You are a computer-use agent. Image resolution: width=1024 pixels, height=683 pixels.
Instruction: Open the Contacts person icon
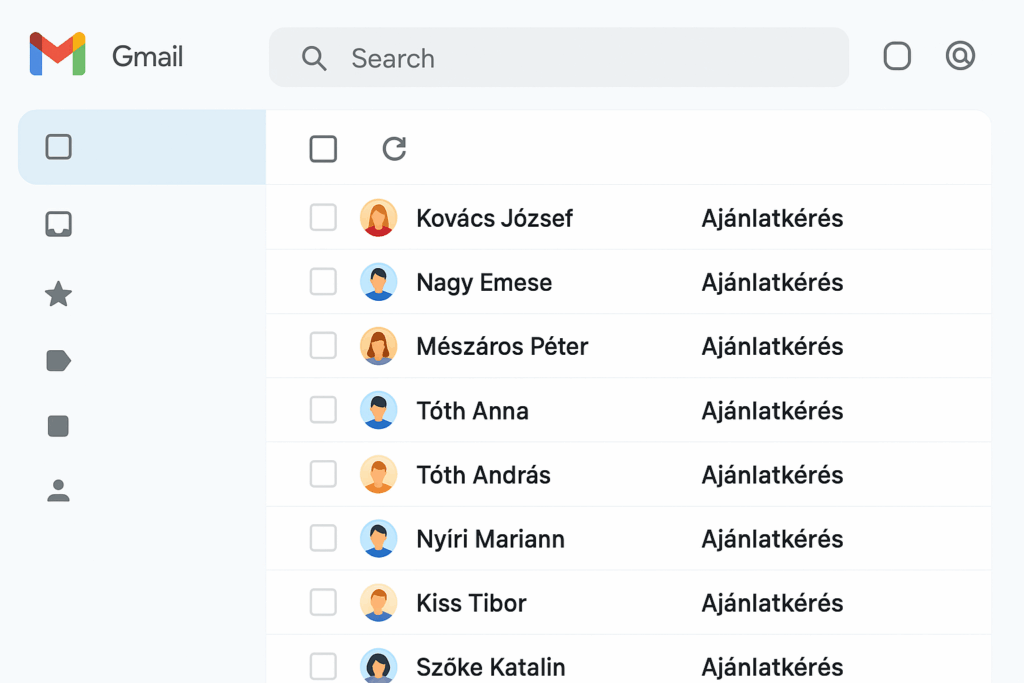(x=58, y=490)
